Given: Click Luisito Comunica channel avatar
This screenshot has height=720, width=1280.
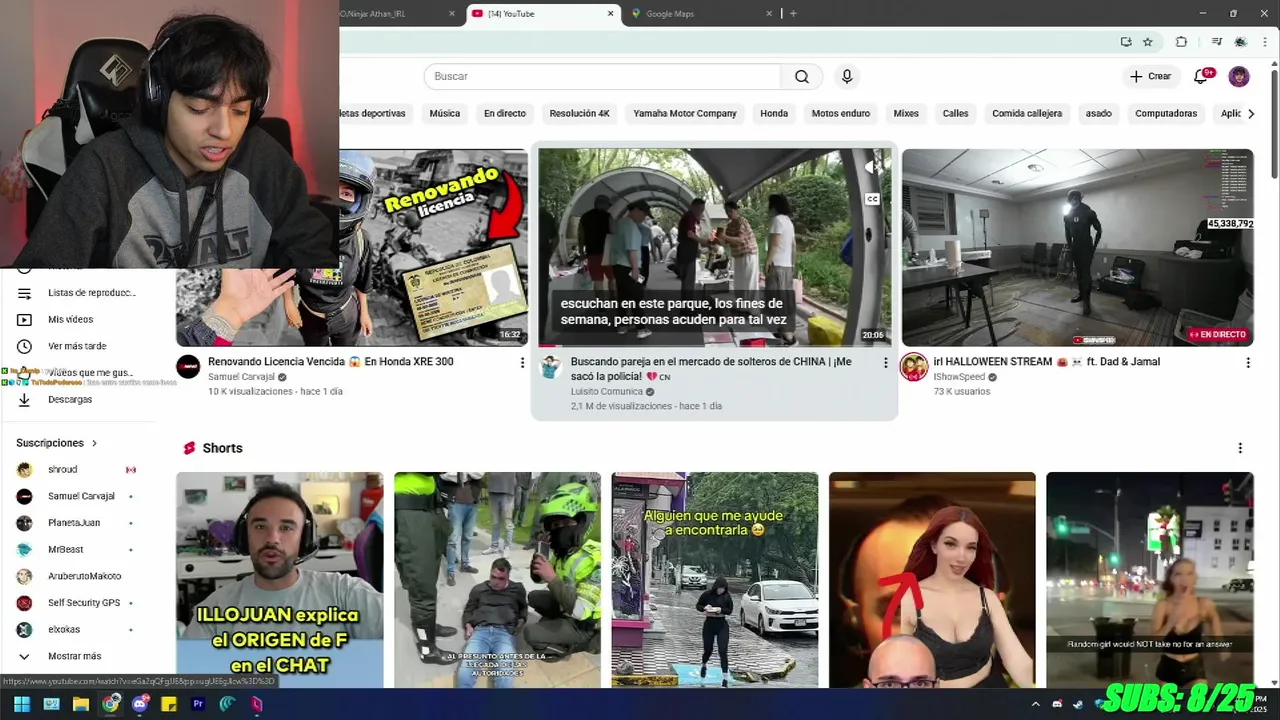Looking at the screenshot, I should pyautogui.click(x=551, y=367).
